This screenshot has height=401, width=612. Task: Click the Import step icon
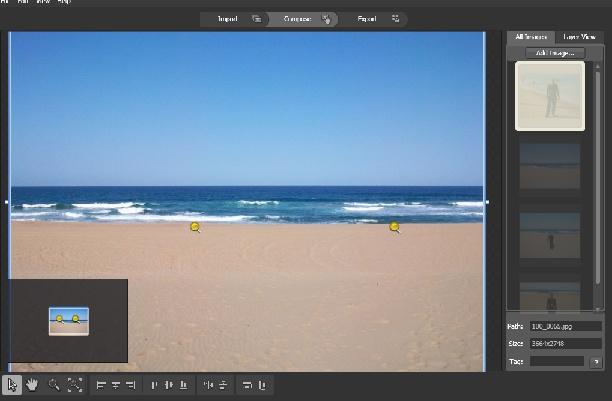256,19
